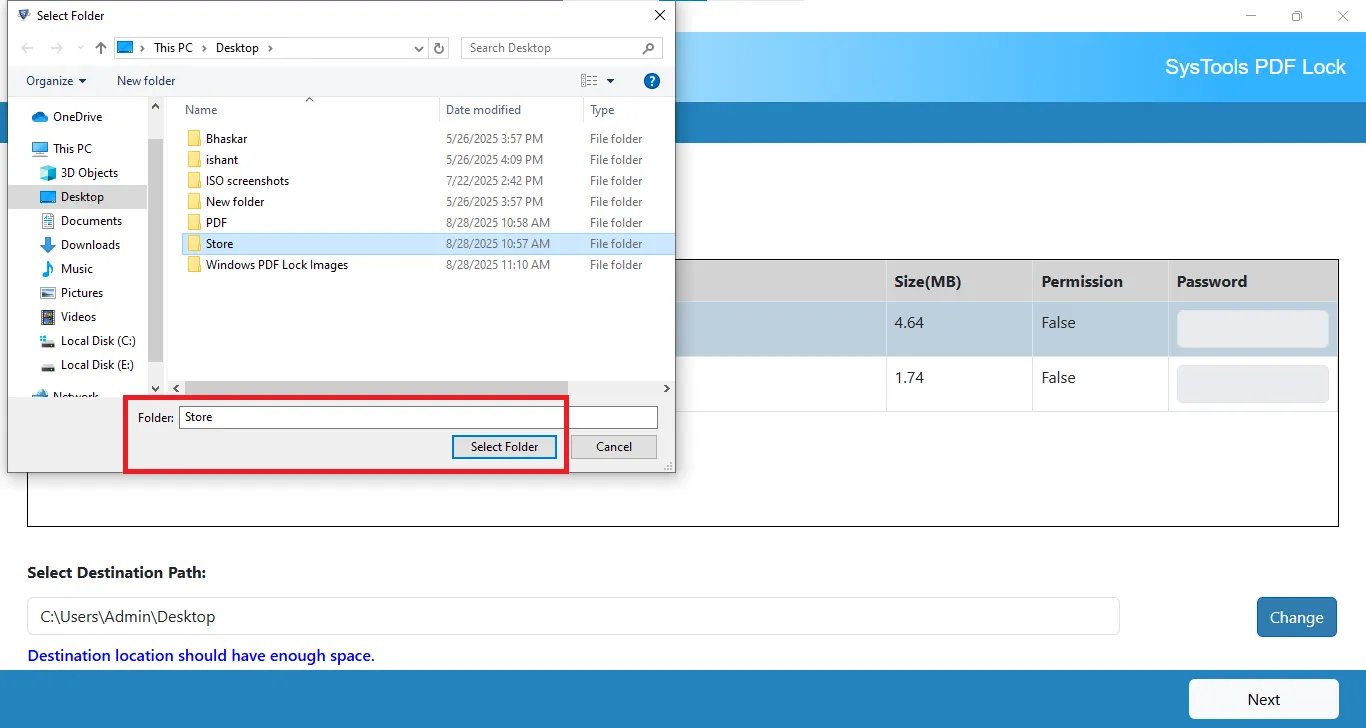Go up one folder level arrow
Viewport: 1366px width, 728px height.
tap(101, 48)
